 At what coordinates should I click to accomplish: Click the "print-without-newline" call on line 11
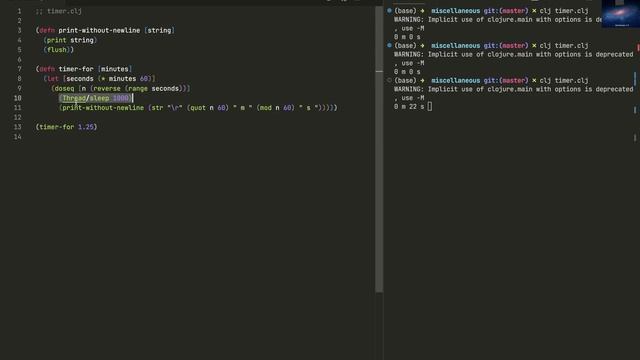[103, 108]
